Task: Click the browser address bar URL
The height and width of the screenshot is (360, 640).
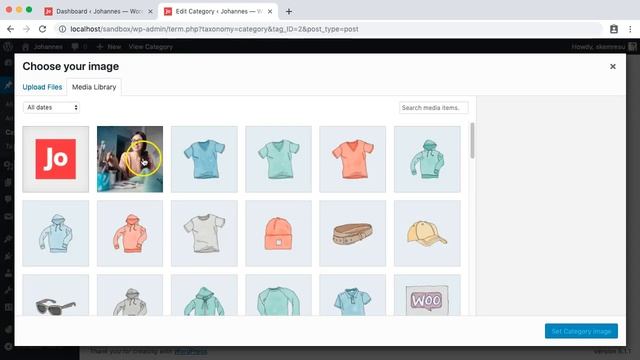Action: coord(214,29)
